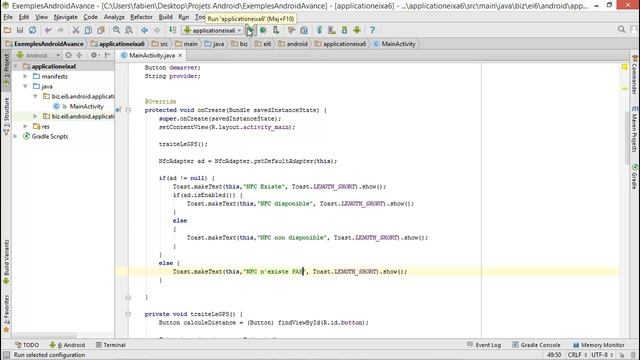Click the Find magnifier icon
Viewport: 640px width, 360px height.
(x=116, y=30)
